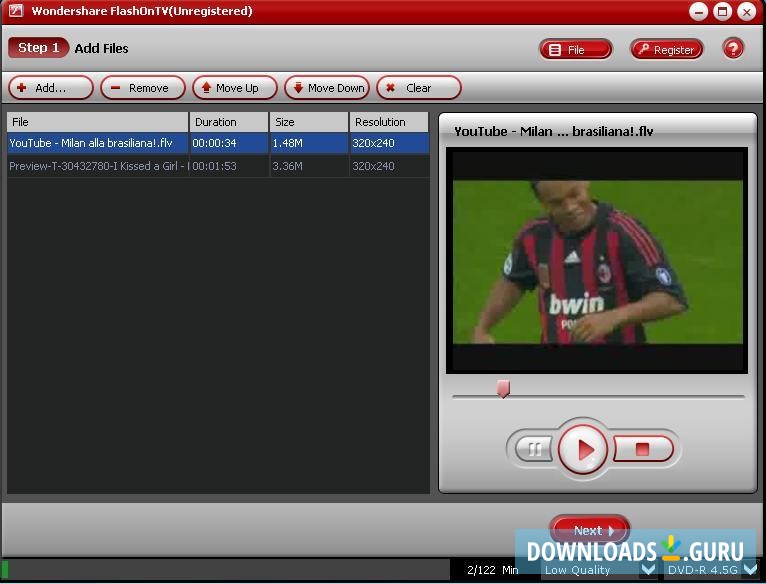
Task: Play the preview video
Action: point(583,449)
